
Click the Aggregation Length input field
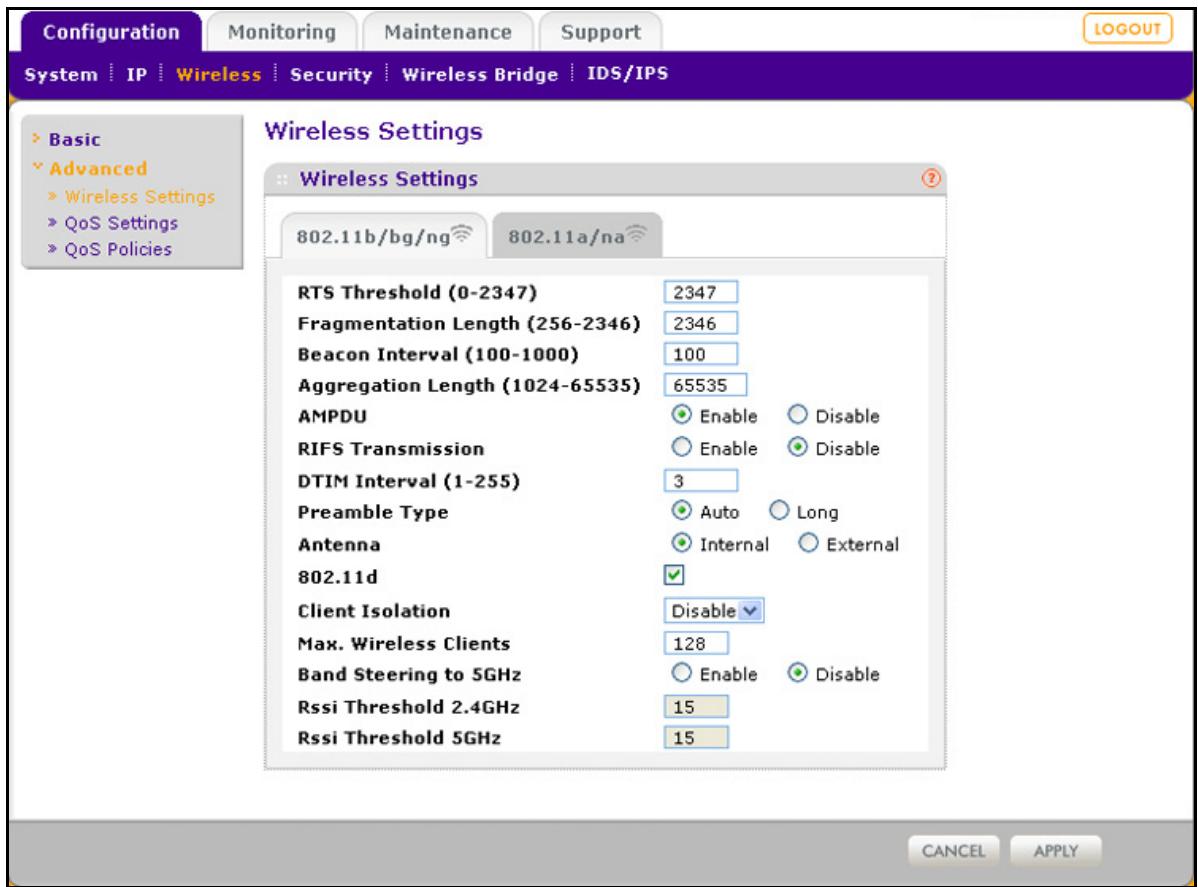pos(705,385)
